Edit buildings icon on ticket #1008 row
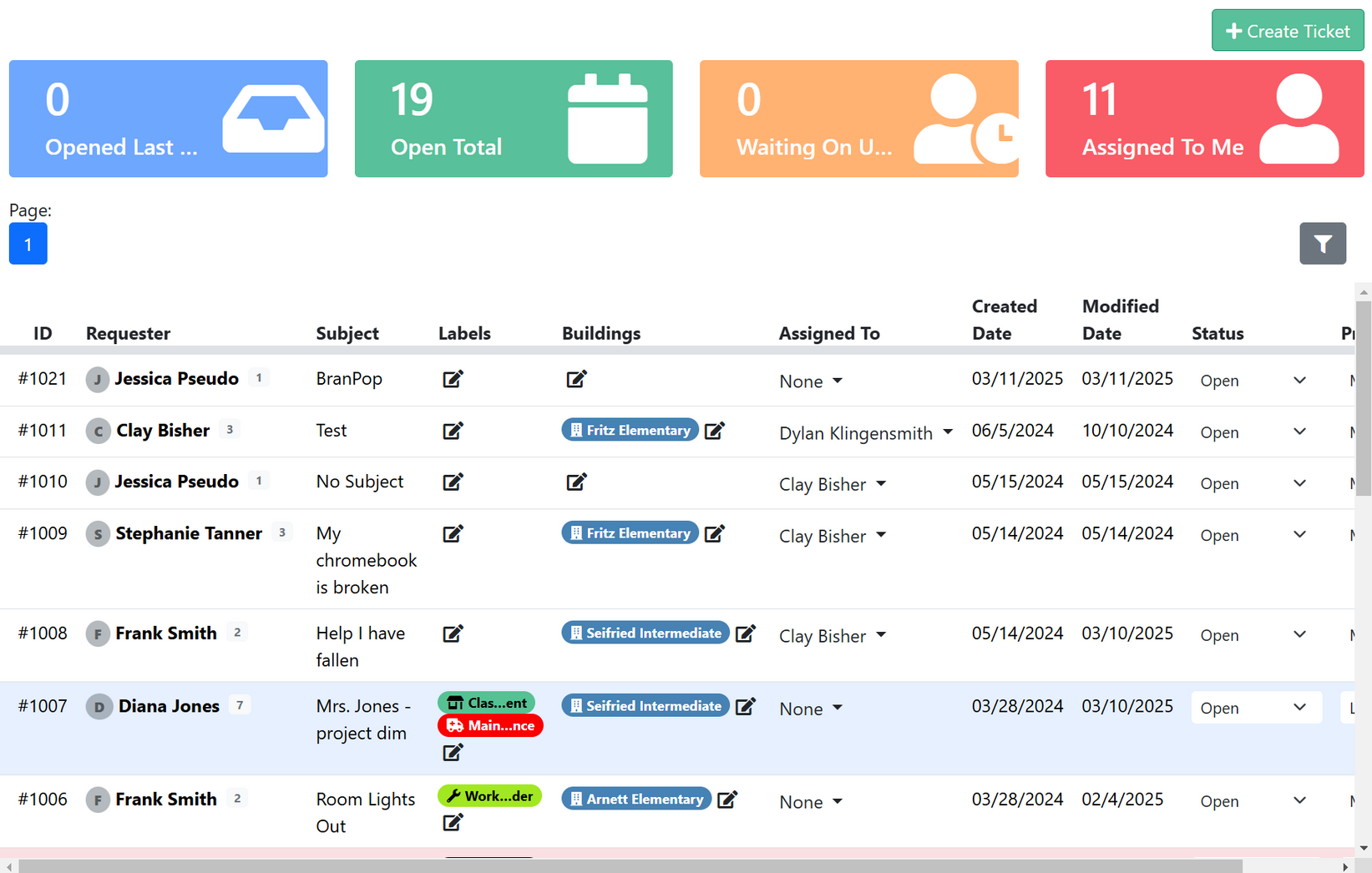 (745, 633)
